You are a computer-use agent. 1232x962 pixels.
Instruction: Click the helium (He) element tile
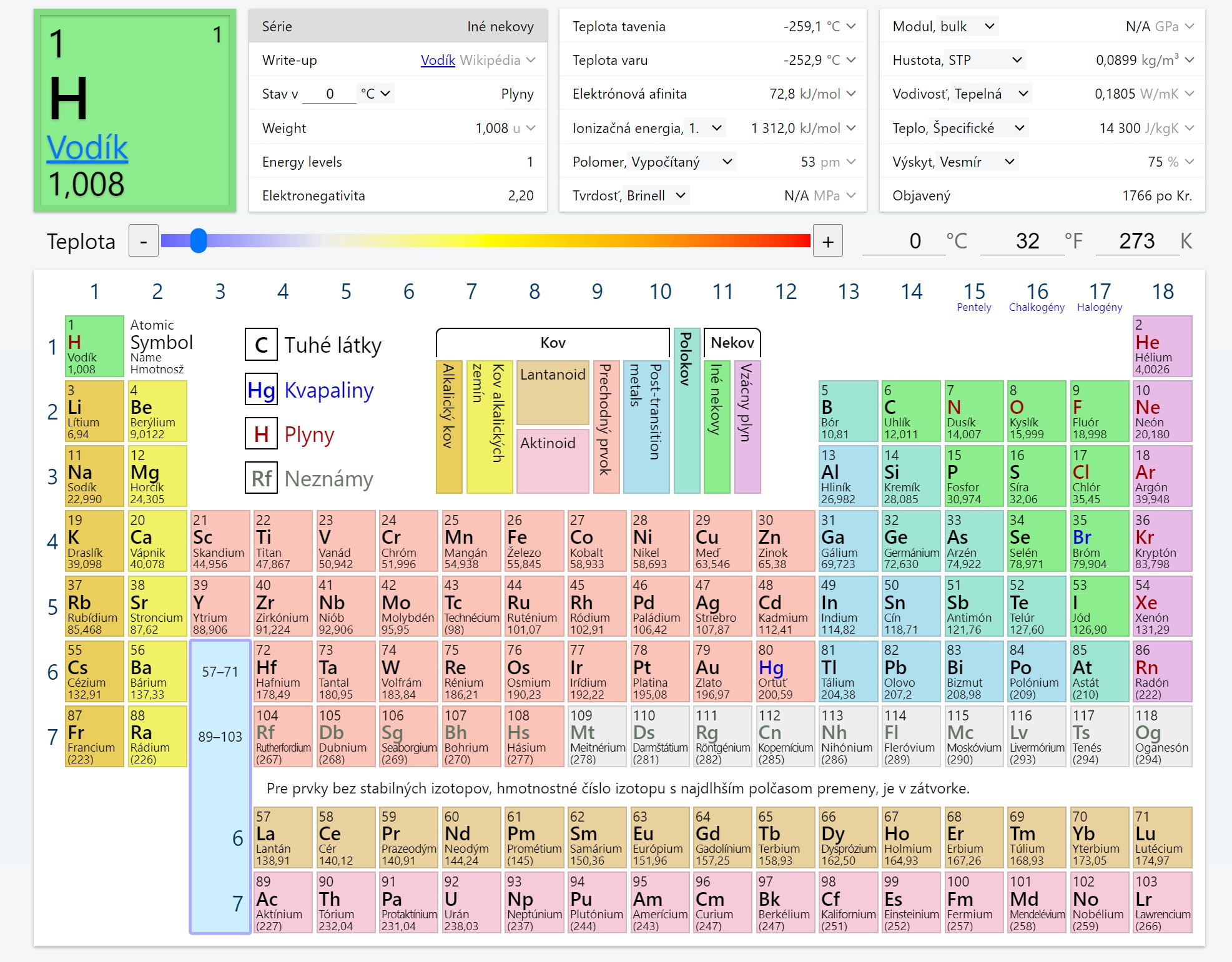(x=1162, y=346)
